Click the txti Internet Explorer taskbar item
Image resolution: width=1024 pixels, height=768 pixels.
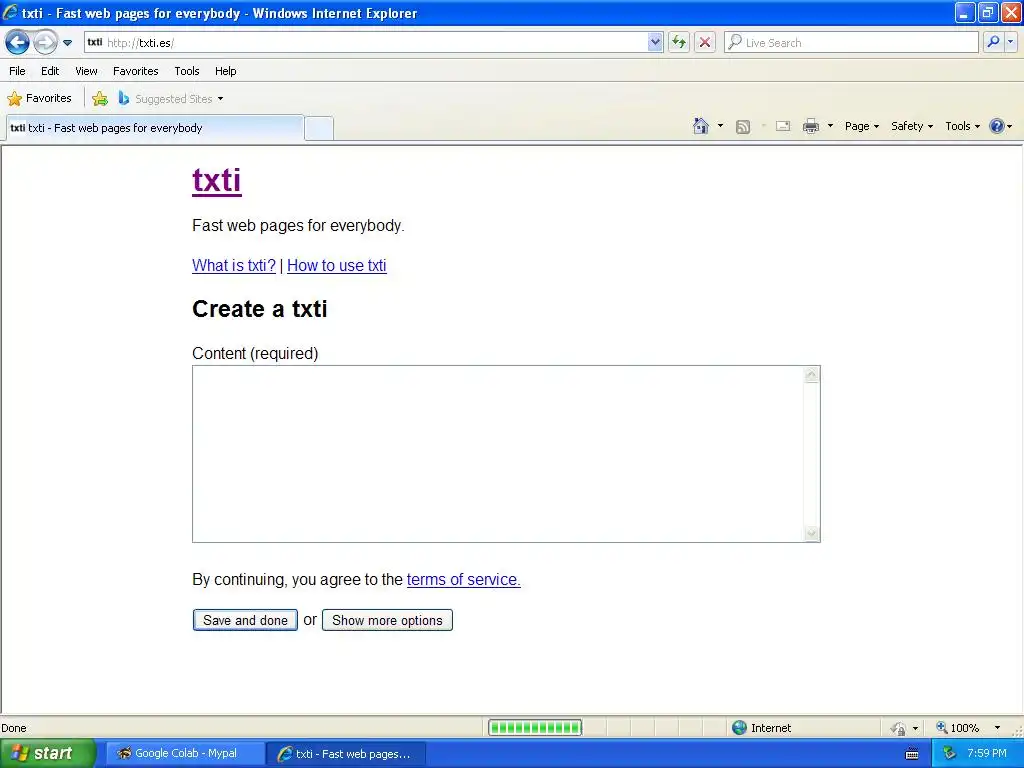tap(346, 754)
